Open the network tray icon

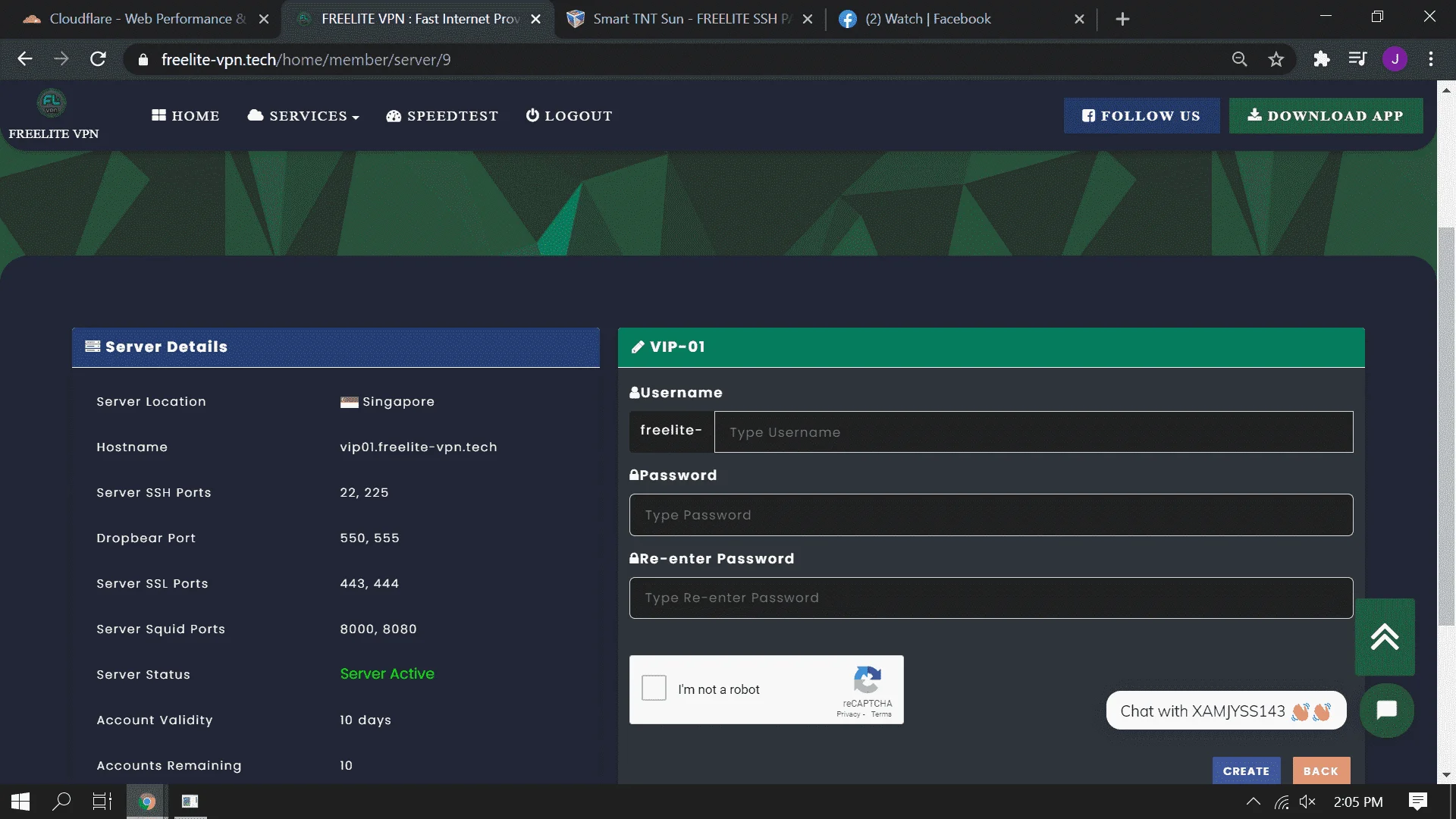point(1282,802)
